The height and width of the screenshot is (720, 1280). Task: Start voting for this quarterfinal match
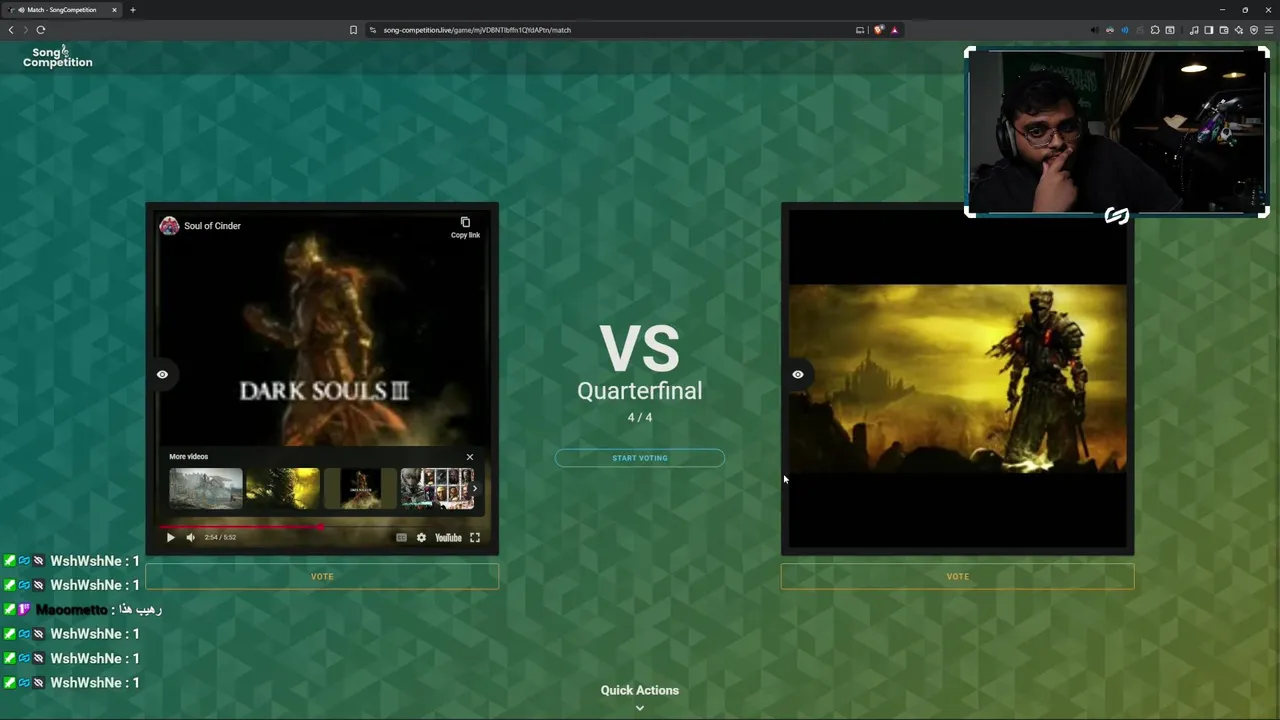point(640,458)
